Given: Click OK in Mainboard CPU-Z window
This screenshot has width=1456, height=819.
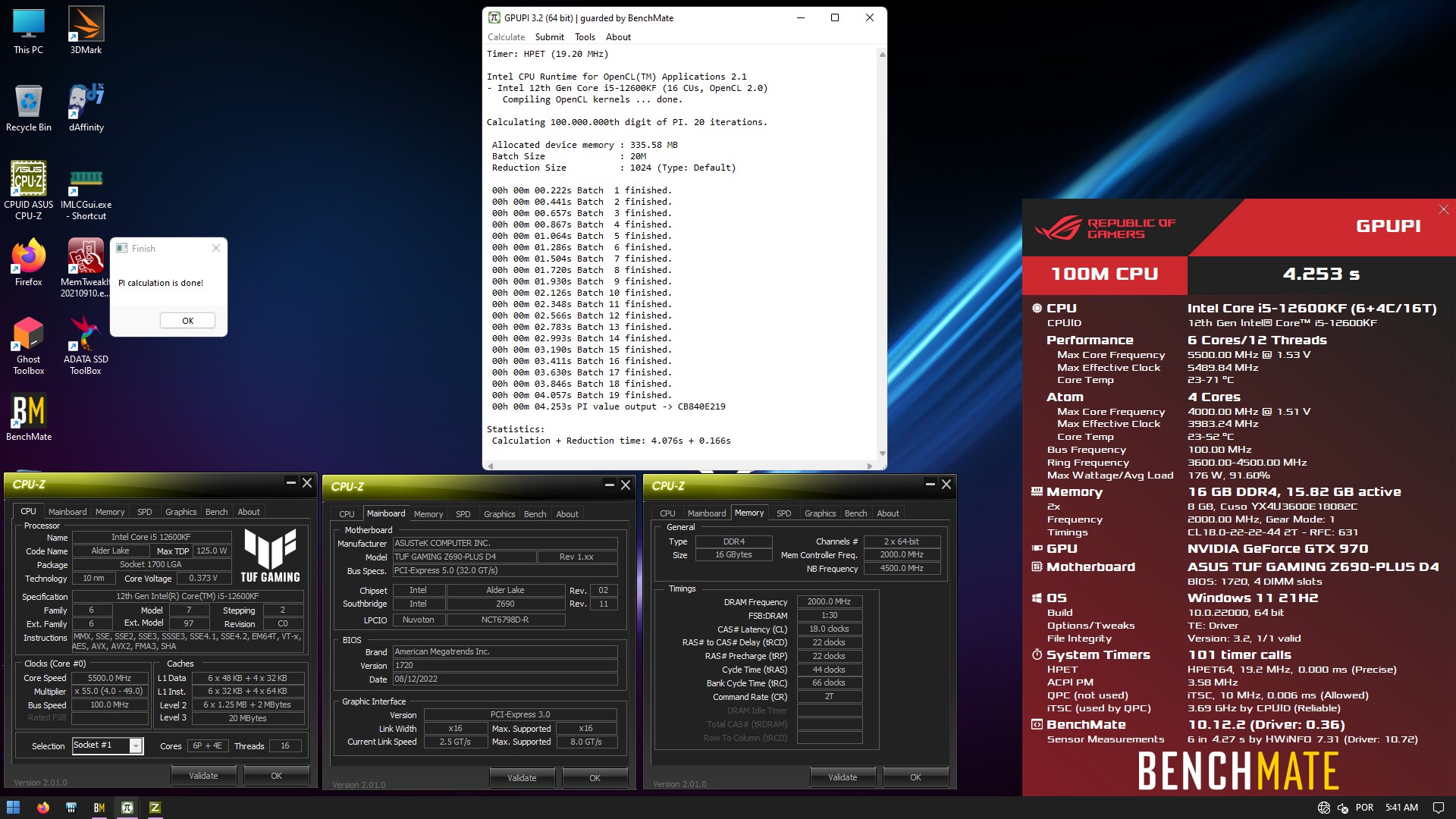Looking at the screenshot, I should tap(595, 778).
